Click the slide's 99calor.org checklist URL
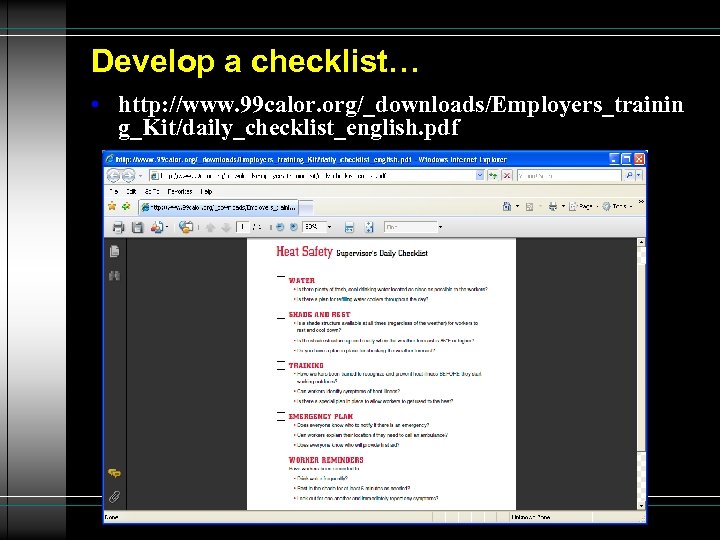Screen dimensions: 720x540 coord(401,116)
